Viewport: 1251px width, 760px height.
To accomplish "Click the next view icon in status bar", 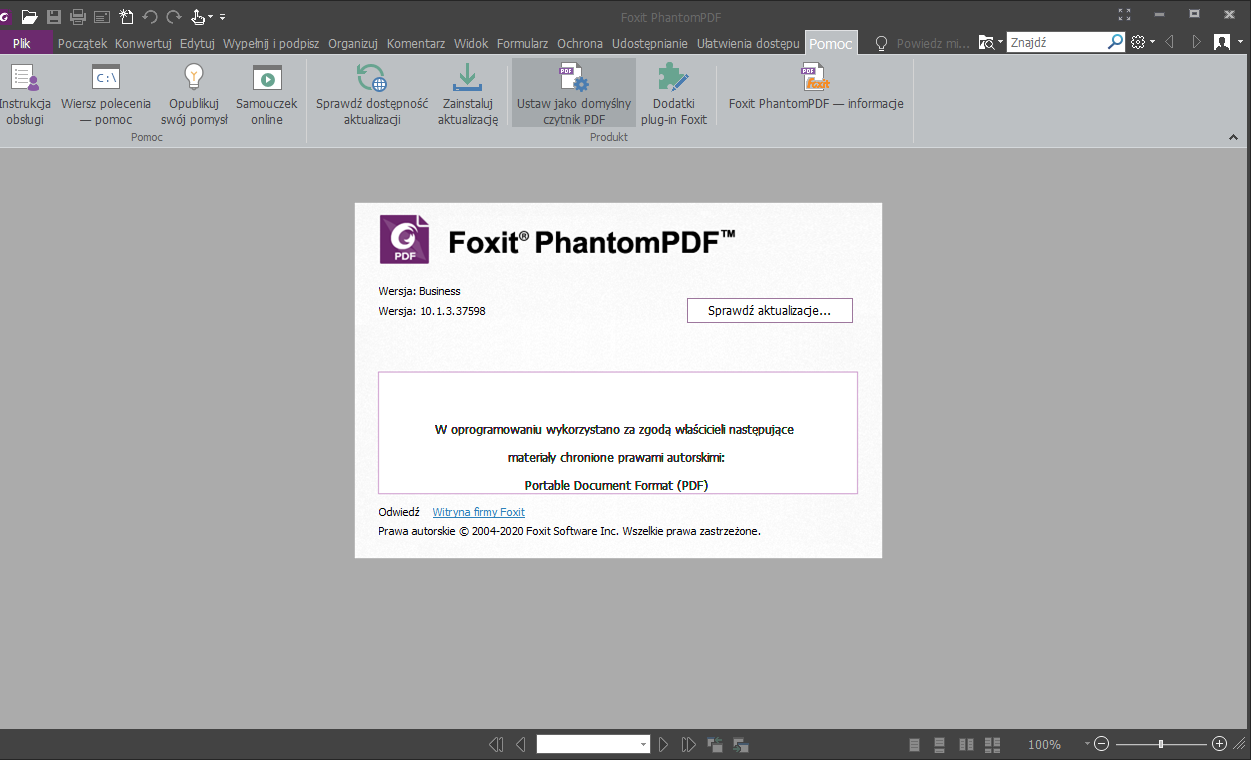I will click(x=741, y=744).
